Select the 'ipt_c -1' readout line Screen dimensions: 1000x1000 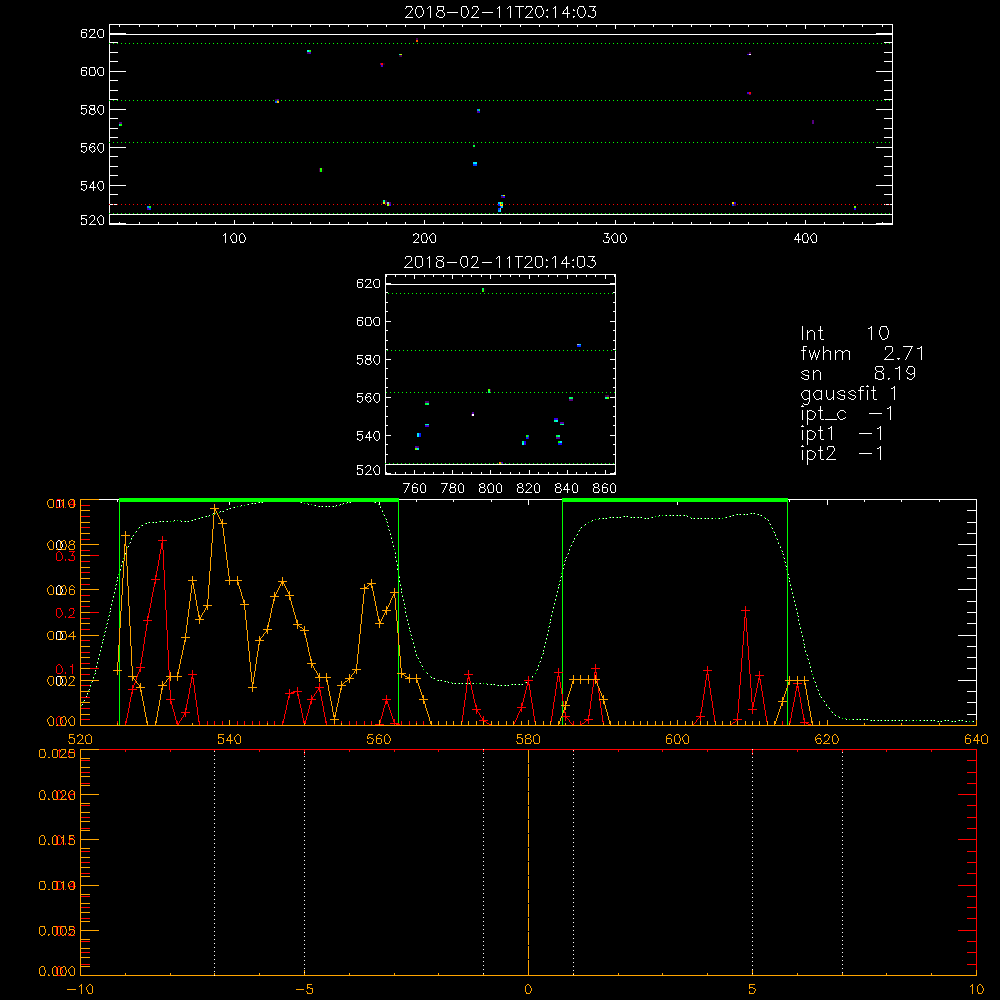(847, 414)
